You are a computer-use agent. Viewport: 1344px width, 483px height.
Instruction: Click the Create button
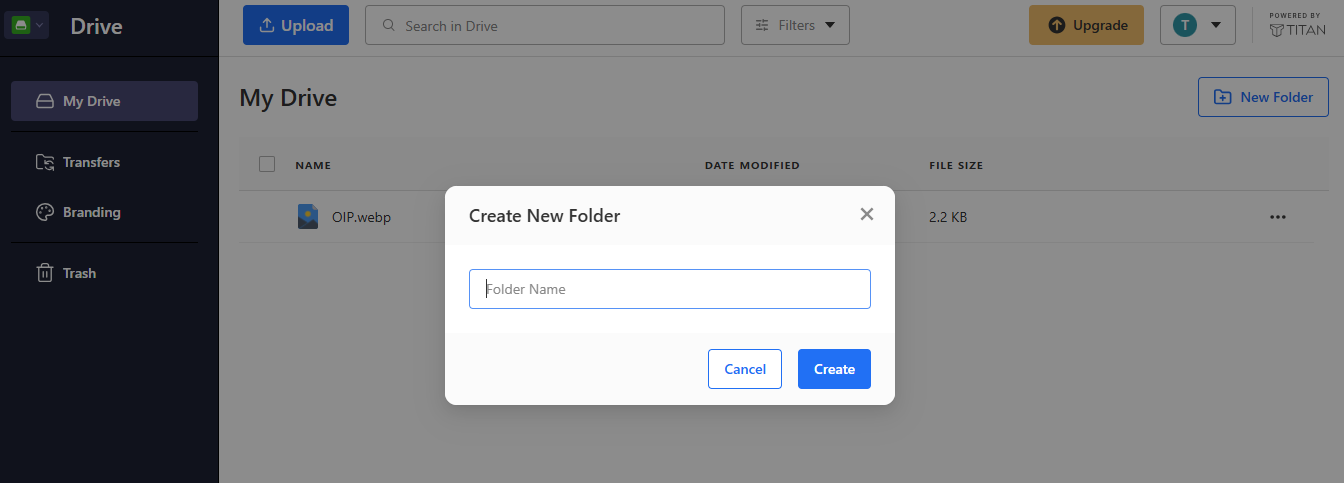tap(834, 369)
